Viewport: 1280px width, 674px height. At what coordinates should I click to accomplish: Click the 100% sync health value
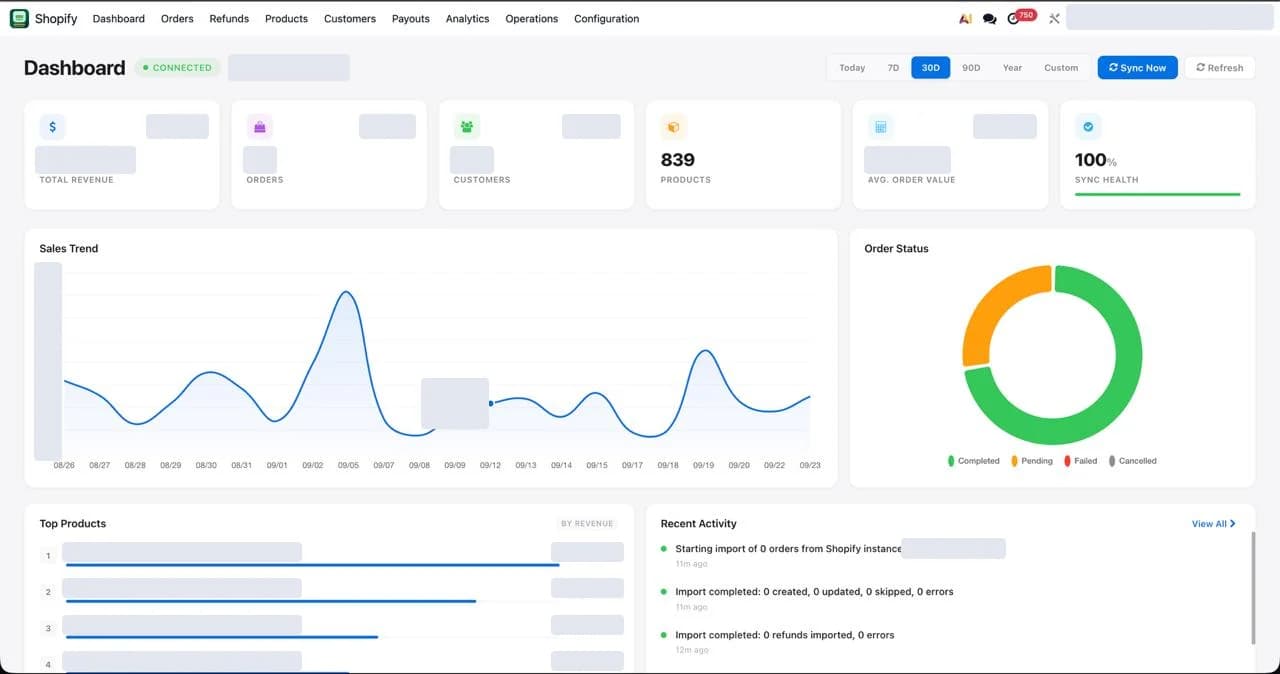pyautogui.click(x=1095, y=160)
